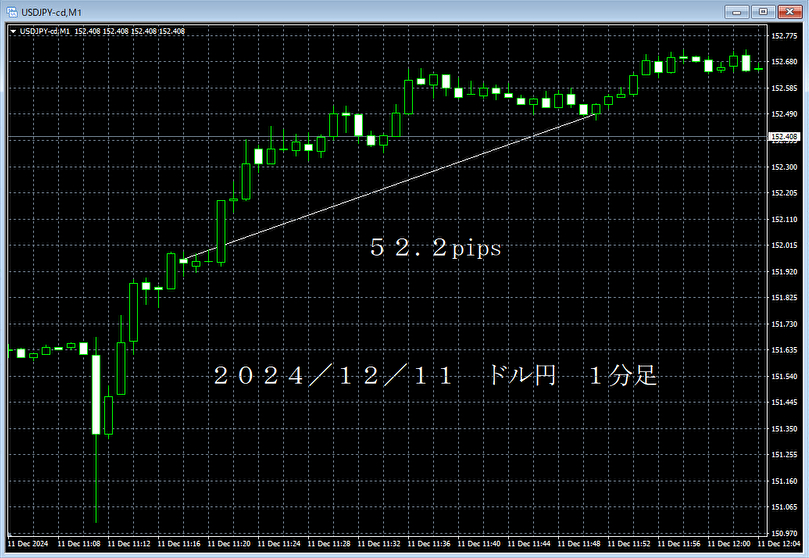
Task: Close the USDJPY-cd,M1 chart window
Action: (789, 12)
